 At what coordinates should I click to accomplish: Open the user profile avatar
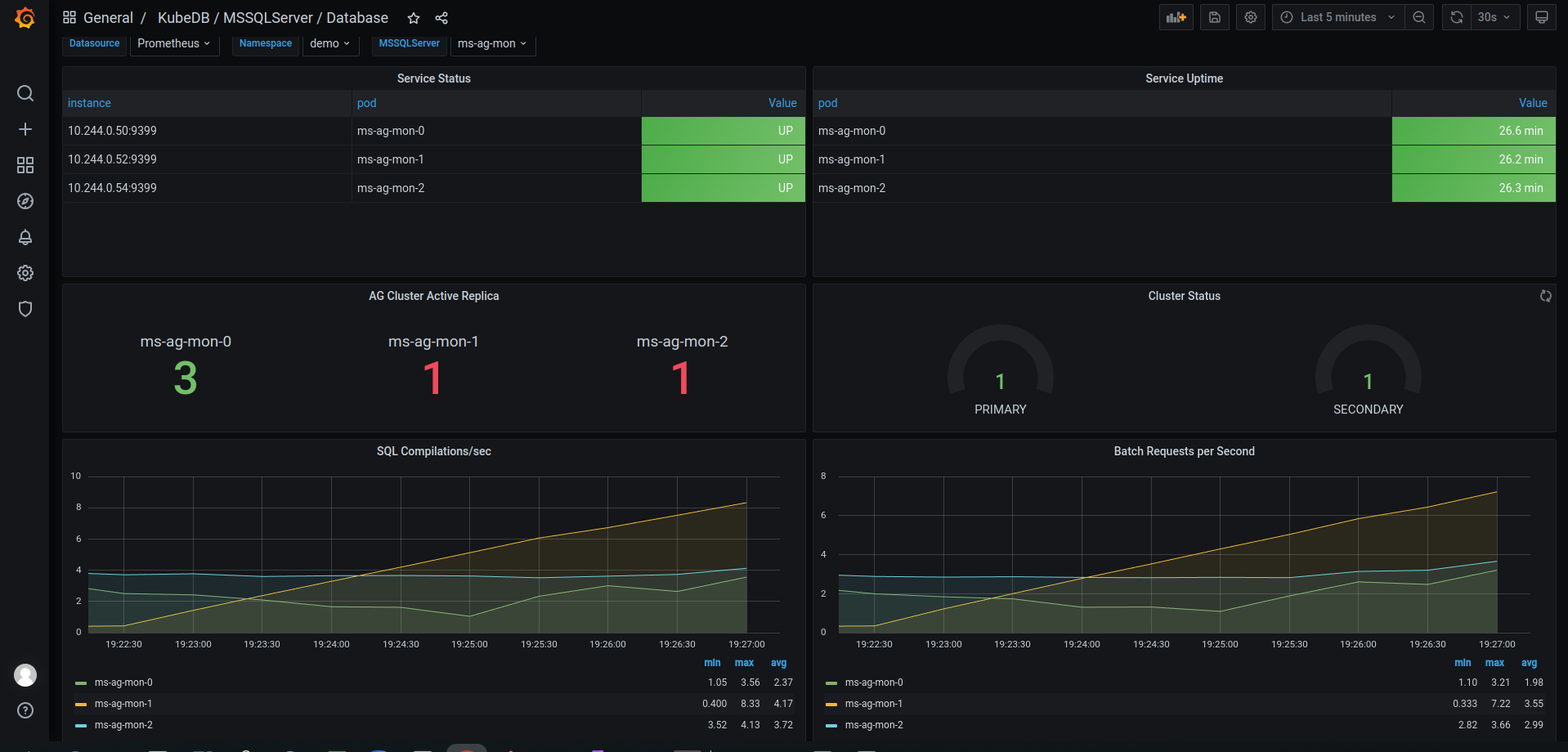(x=25, y=675)
